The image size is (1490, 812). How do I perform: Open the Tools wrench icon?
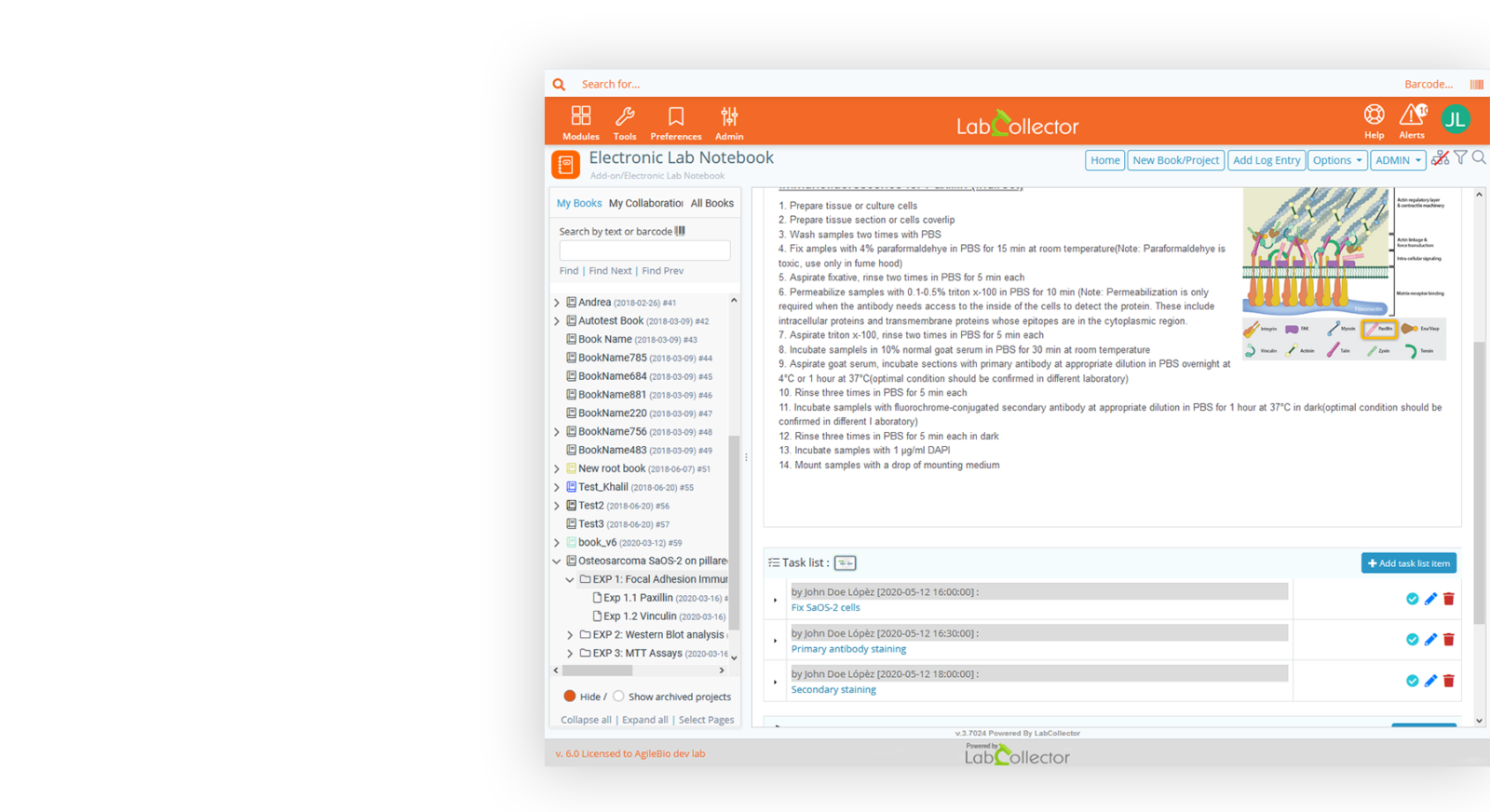point(625,115)
